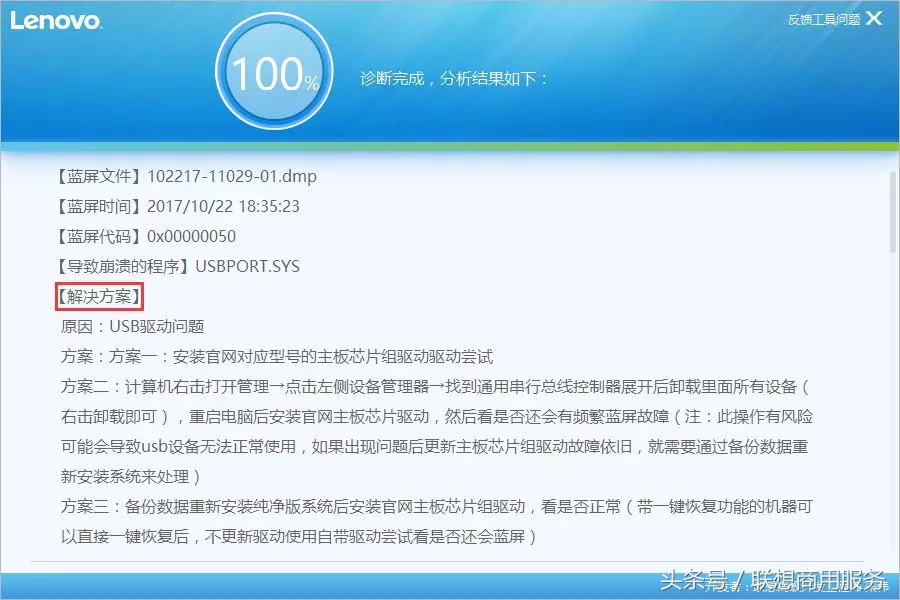Click the Lenovo logo
The height and width of the screenshot is (600, 900).
pos(56,21)
